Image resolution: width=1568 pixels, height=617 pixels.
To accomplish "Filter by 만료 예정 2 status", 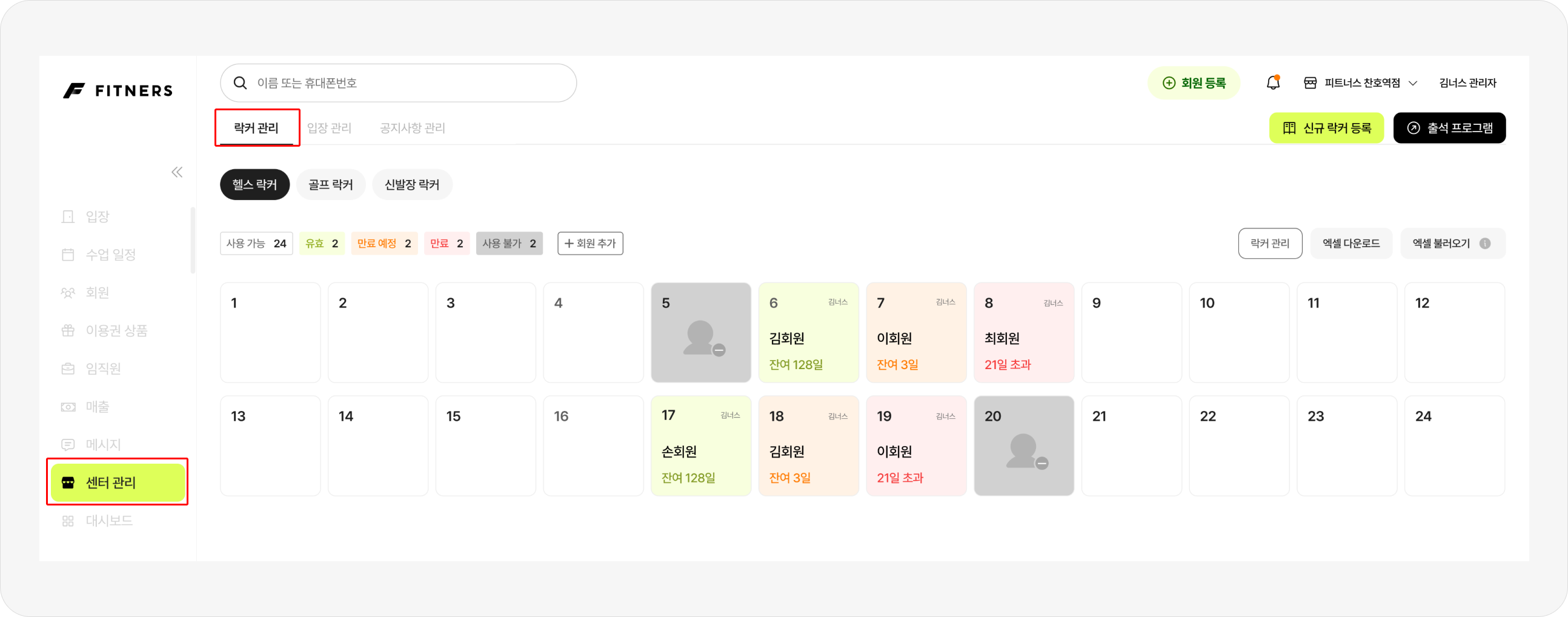I will (384, 244).
